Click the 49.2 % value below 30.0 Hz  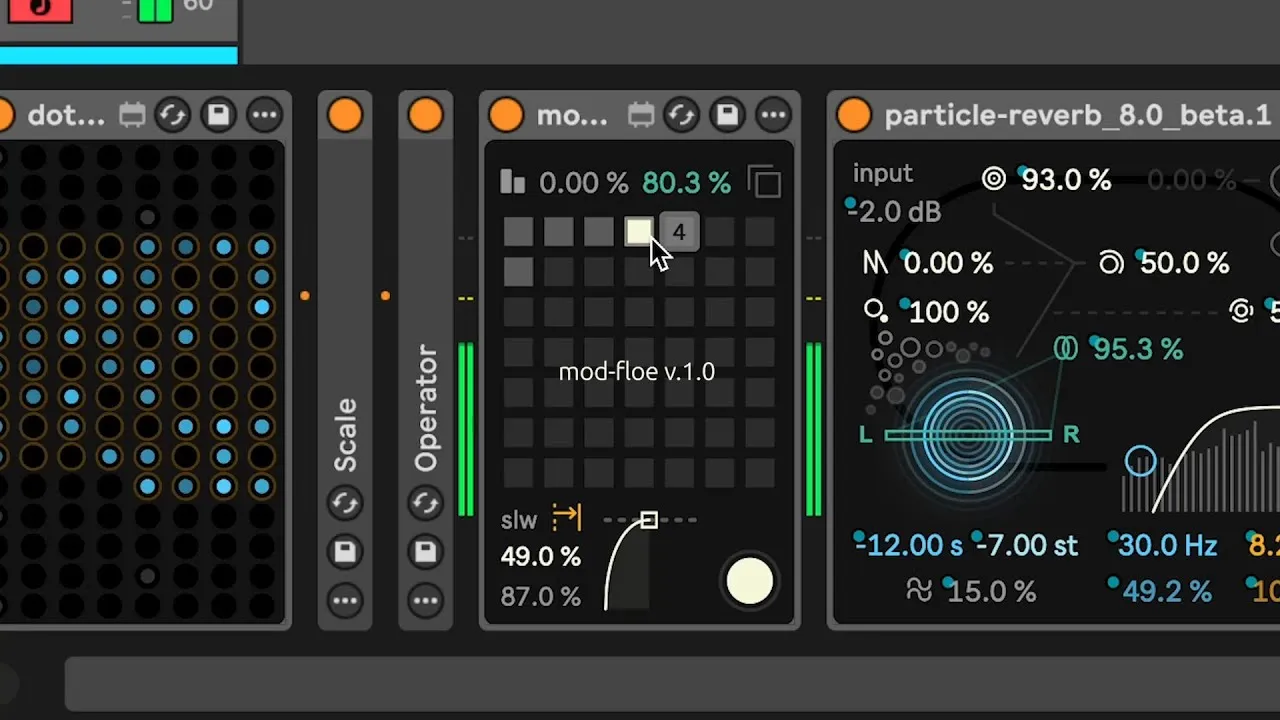(x=1166, y=591)
